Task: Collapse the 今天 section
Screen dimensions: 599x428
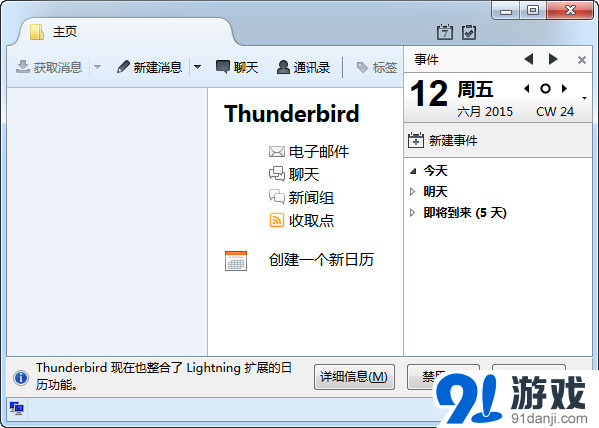Action: (x=413, y=171)
